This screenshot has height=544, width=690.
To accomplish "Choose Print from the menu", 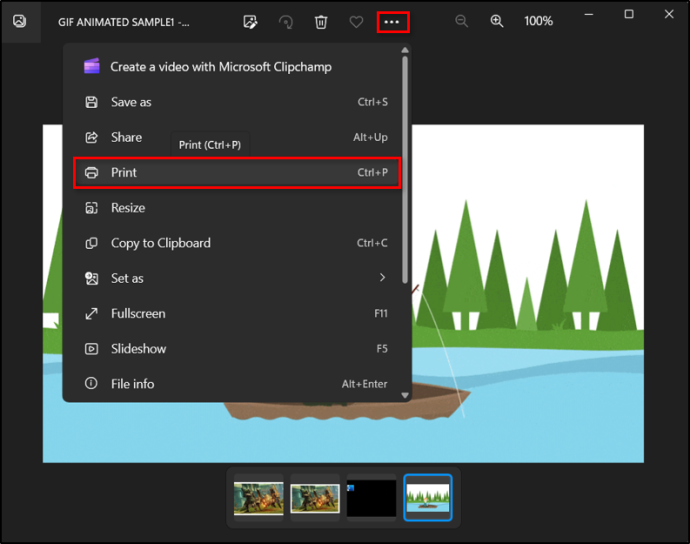I will tap(237, 173).
